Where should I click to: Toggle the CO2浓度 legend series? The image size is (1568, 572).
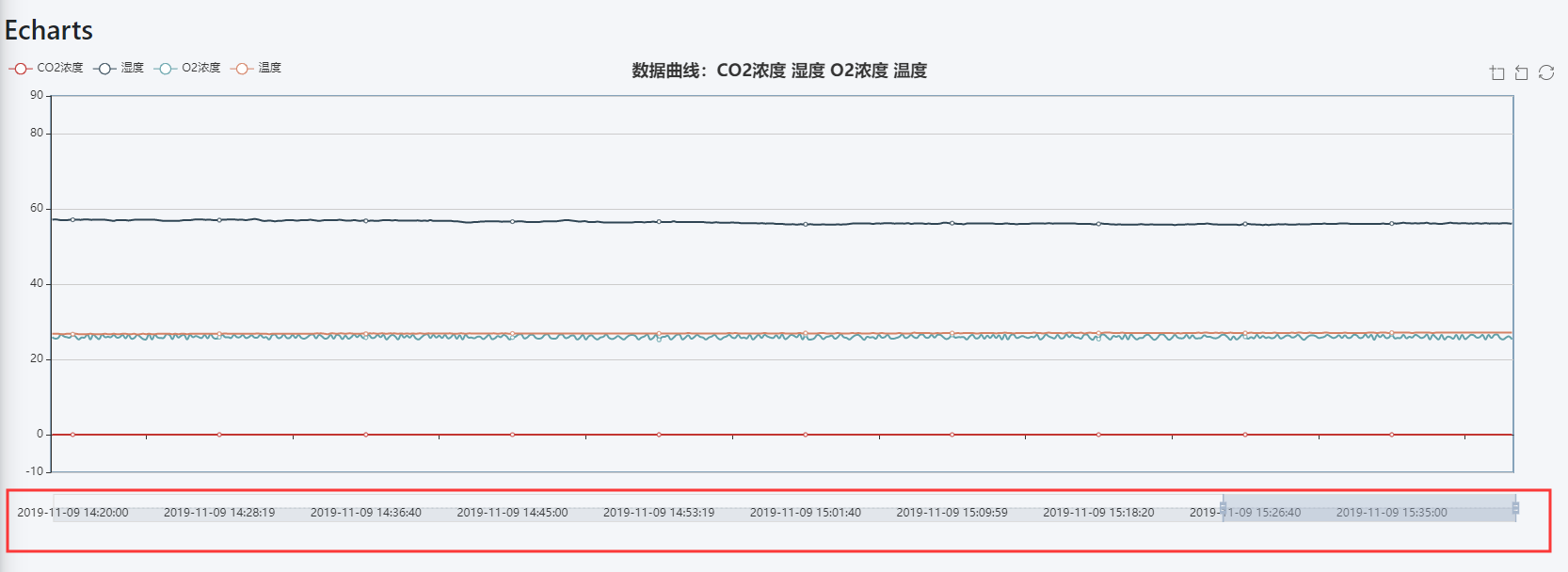(x=46, y=68)
